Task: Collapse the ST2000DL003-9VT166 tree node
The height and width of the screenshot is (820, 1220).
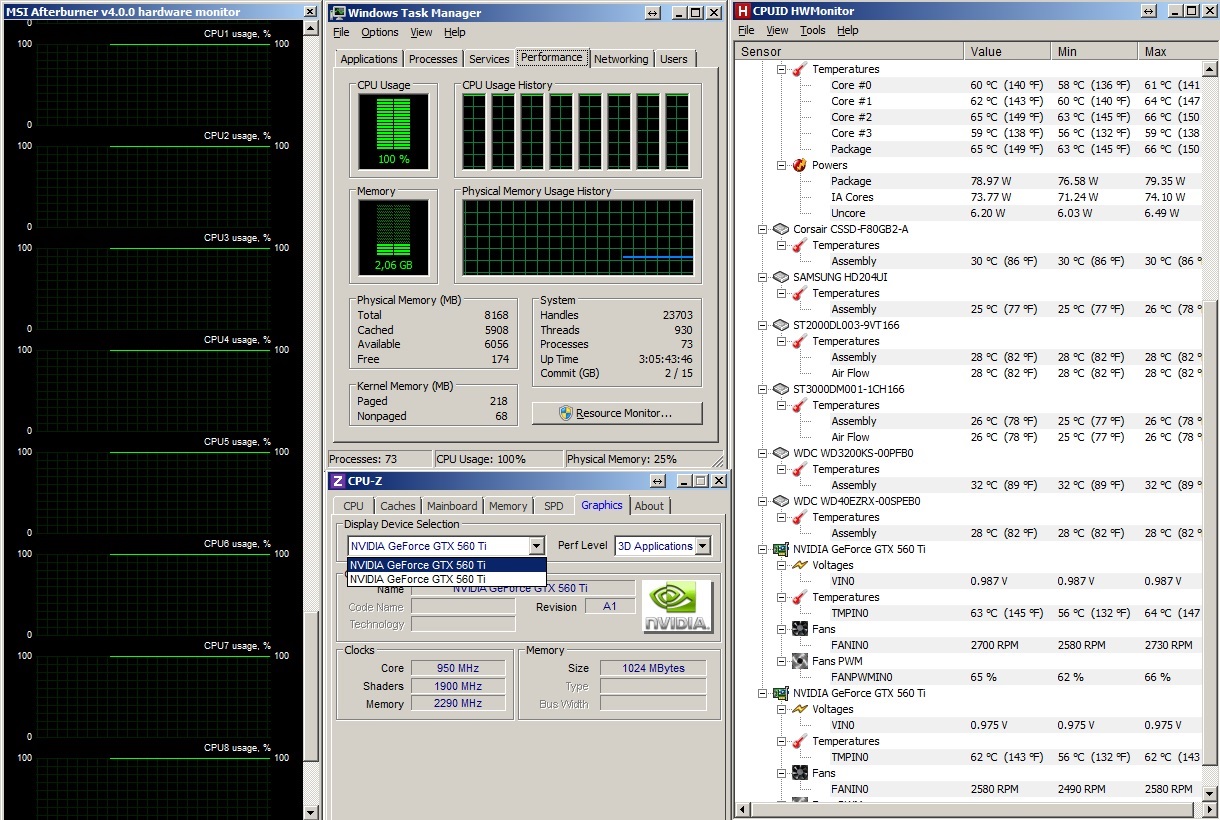Action: (x=763, y=325)
